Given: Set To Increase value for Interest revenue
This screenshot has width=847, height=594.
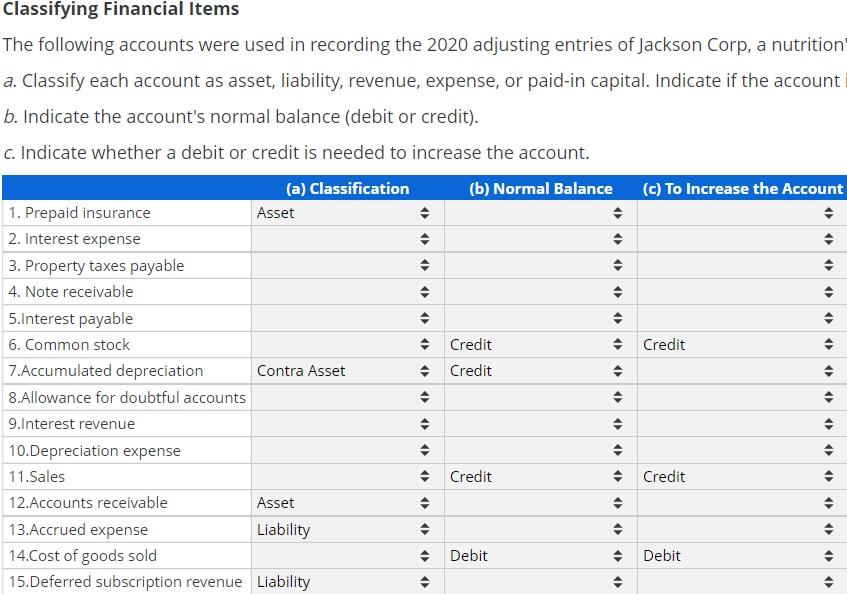Looking at the screenshot, I should (x=742, y=424).
